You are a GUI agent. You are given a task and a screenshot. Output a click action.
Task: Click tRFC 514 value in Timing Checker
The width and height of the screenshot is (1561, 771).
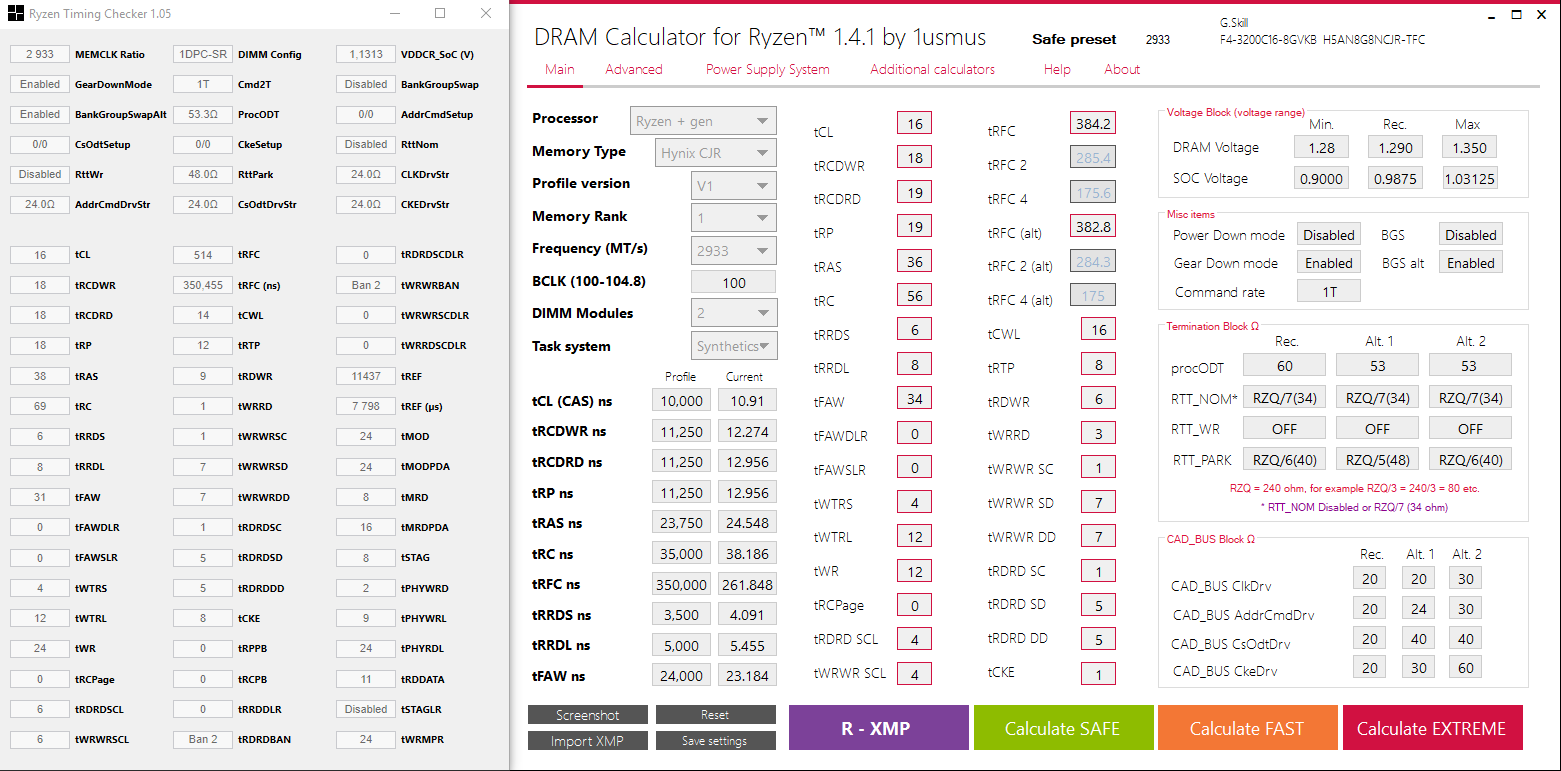[x=203, y=255]
